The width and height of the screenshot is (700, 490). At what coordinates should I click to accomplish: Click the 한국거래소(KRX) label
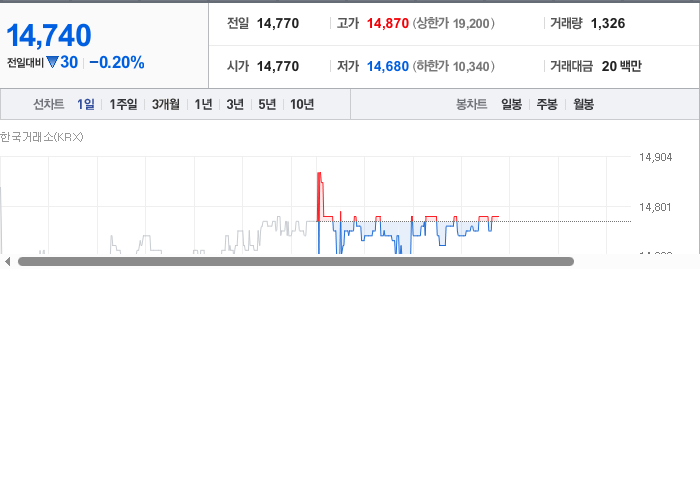[42, 137]
